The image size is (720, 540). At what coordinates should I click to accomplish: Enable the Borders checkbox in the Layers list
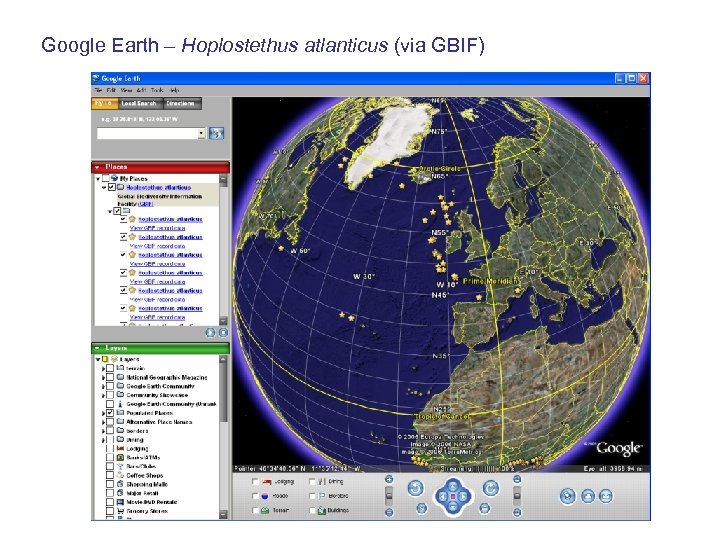click(x=110, y=431)
